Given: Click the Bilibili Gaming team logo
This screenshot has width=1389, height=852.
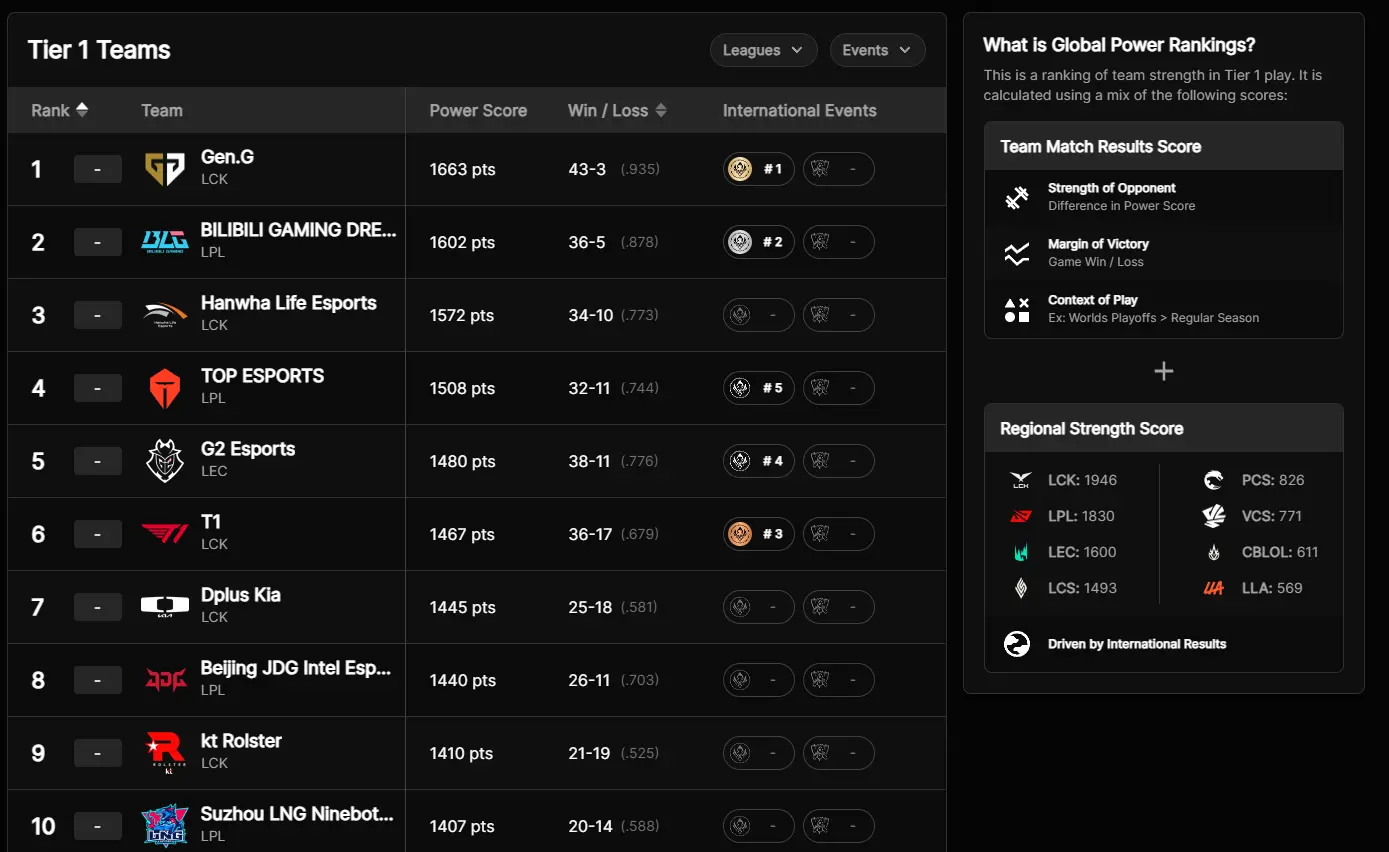Looking at the screenshot, I should (164, 242).
